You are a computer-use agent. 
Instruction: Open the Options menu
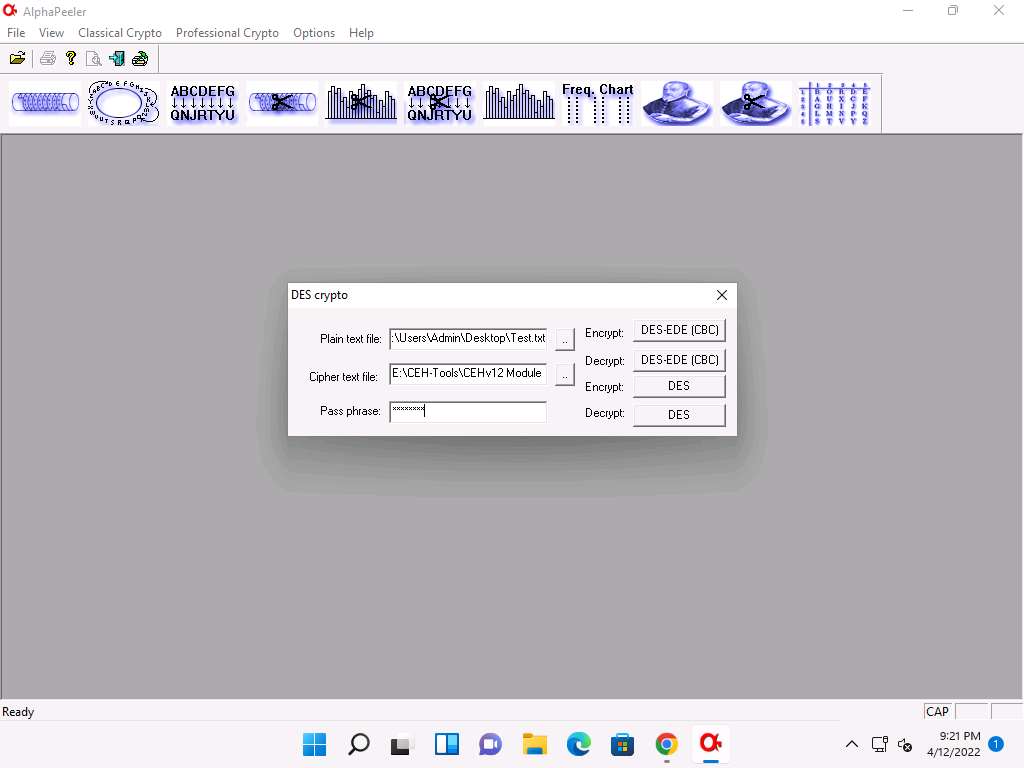tap(314, 33)
